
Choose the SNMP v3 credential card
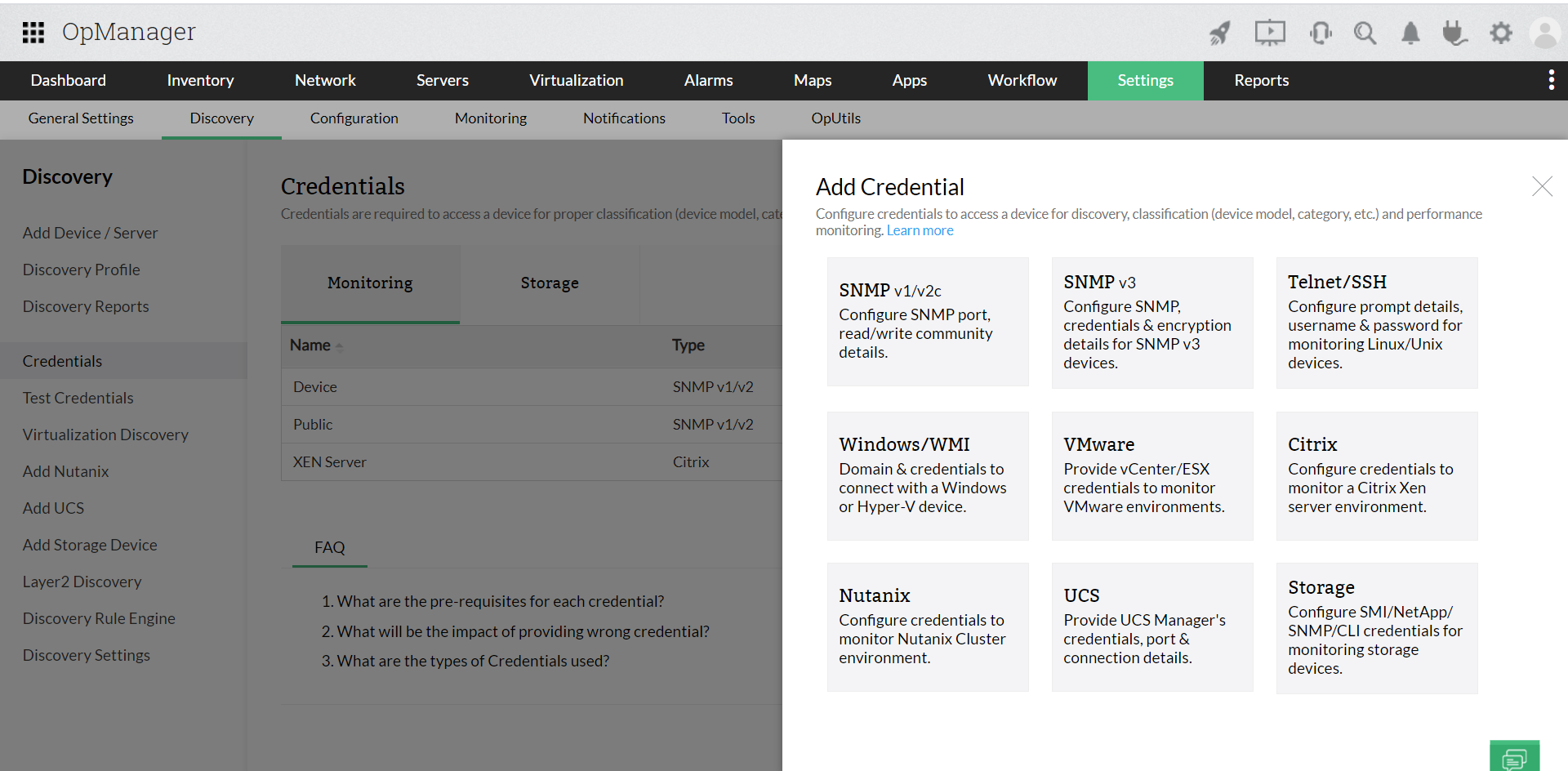pyautogui.click(x=1151, y=323)
